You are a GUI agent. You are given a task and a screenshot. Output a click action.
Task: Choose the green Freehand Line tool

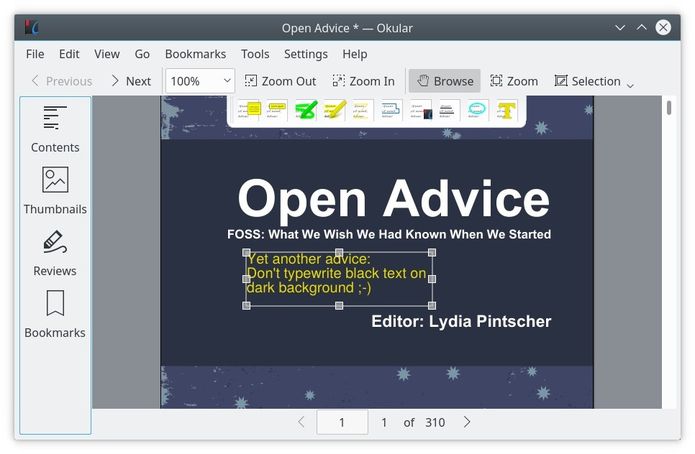coord(305,110)
